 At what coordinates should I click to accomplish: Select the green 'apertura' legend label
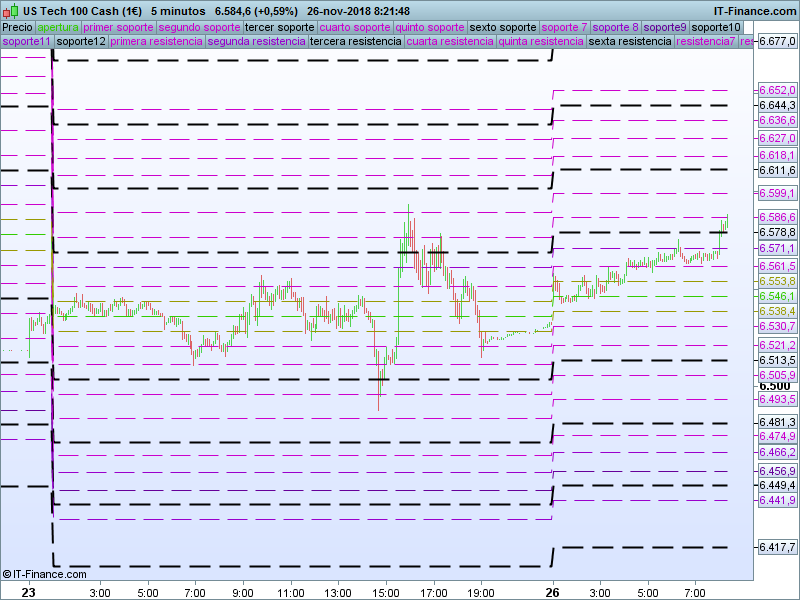click(58, 27)
